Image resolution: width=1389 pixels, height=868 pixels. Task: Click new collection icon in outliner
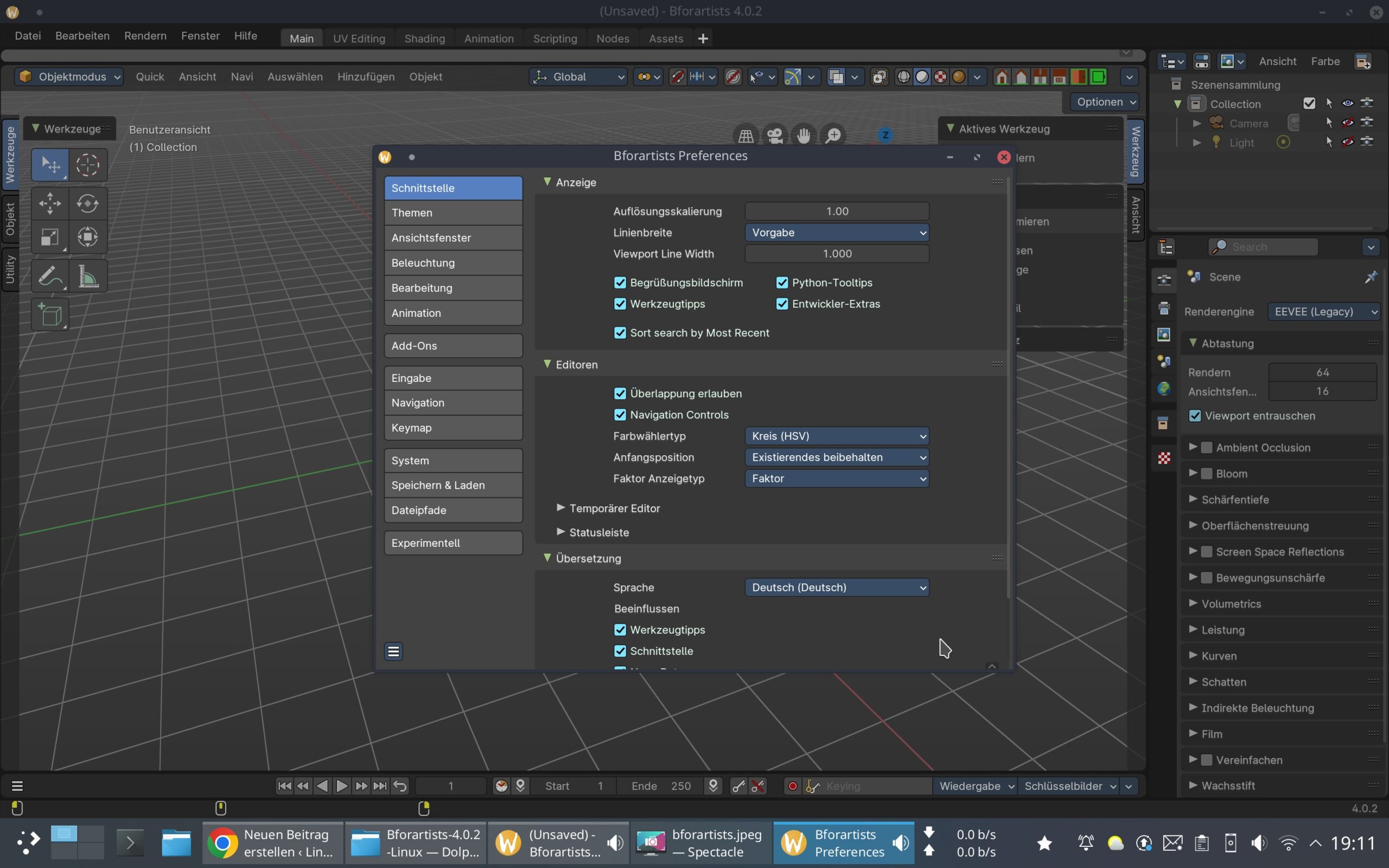click(x=1363, y=61)
